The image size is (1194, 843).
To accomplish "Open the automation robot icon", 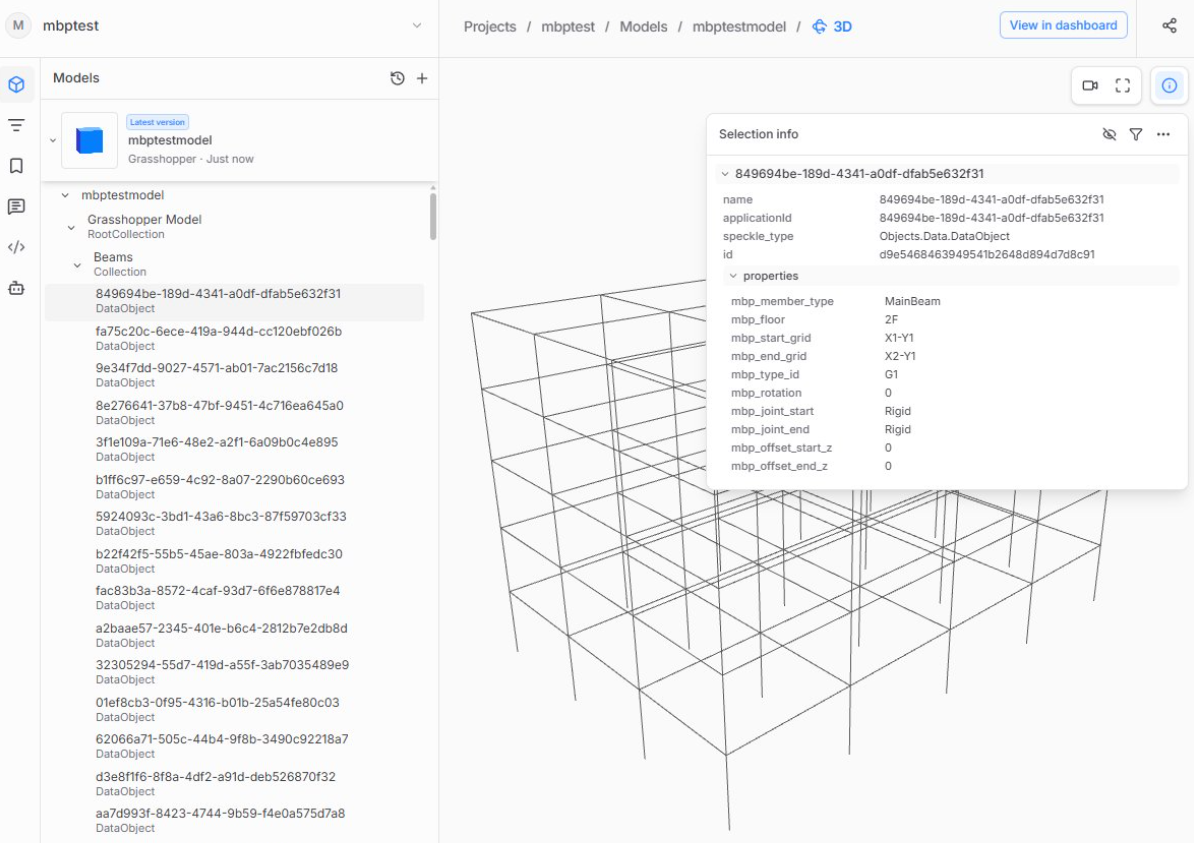I will click(17, 288).
